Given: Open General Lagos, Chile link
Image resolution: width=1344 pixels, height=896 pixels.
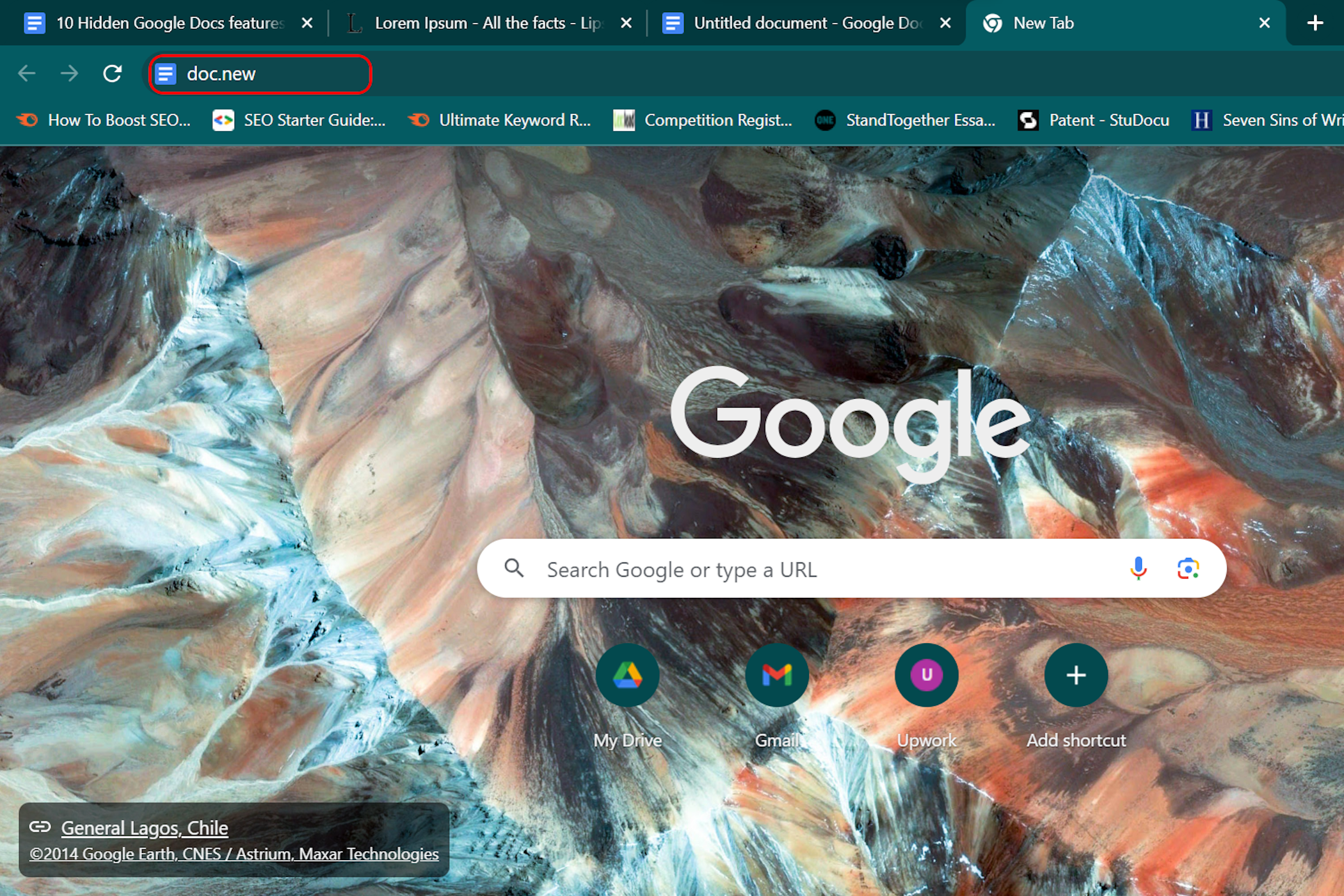Looking at the screenshot, I should pyautogui.click(x=145, y=828).
